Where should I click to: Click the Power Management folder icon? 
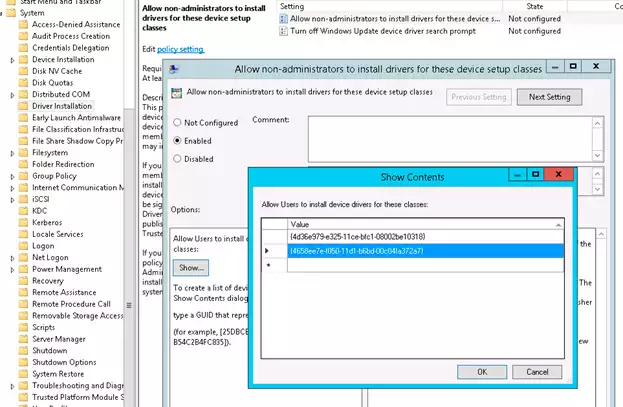click(24, 269)
